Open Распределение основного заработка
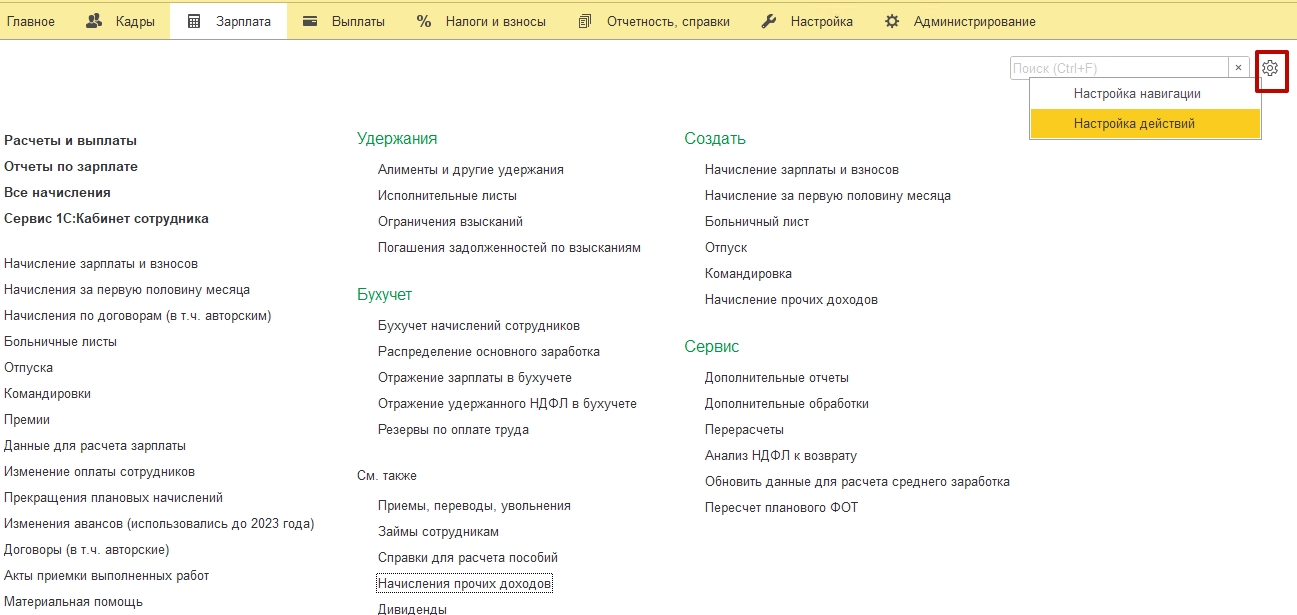This screenshot has height=615, width=1297. tap(489, 352)
